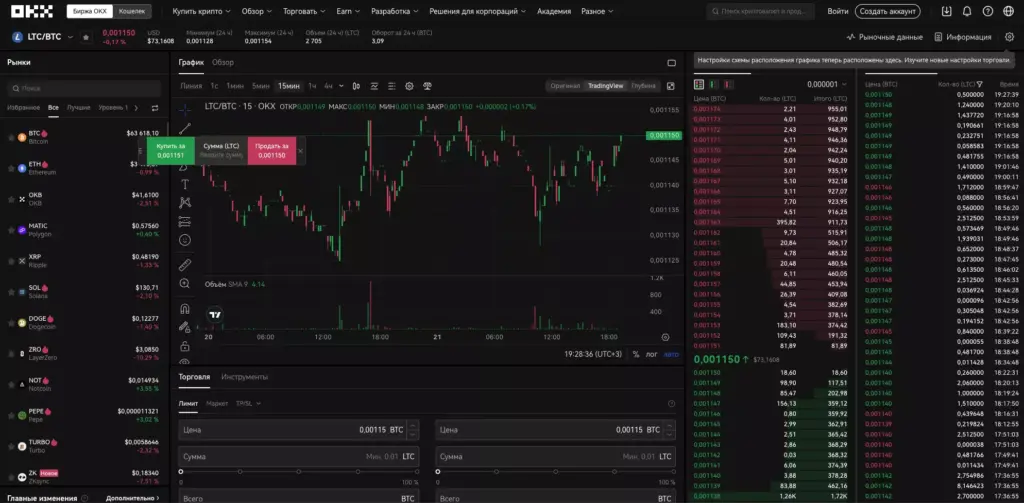Open chart candle type selector
The width and height of the screenshot is (1024, 503).
[356, 86]
